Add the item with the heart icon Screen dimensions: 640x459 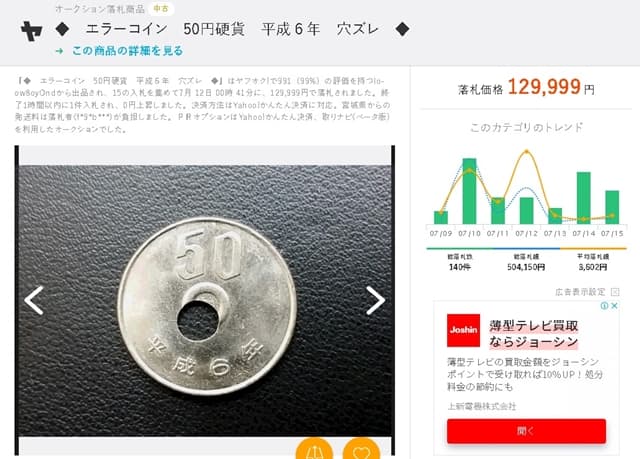[x=361, y=449]
